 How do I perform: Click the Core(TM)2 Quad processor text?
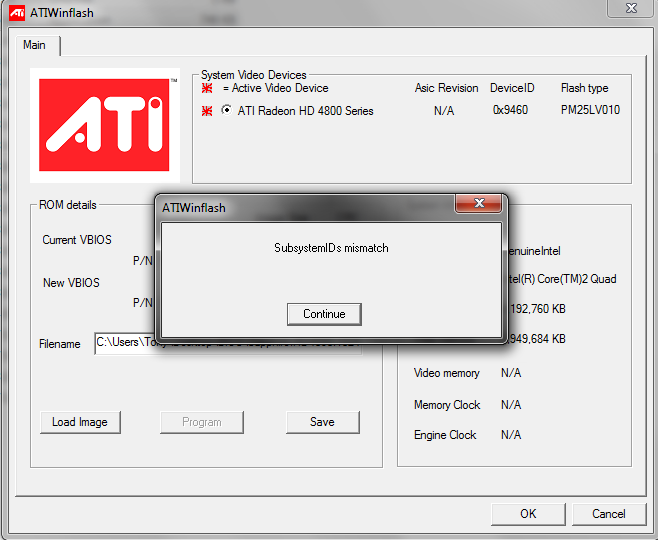[561, 279]
